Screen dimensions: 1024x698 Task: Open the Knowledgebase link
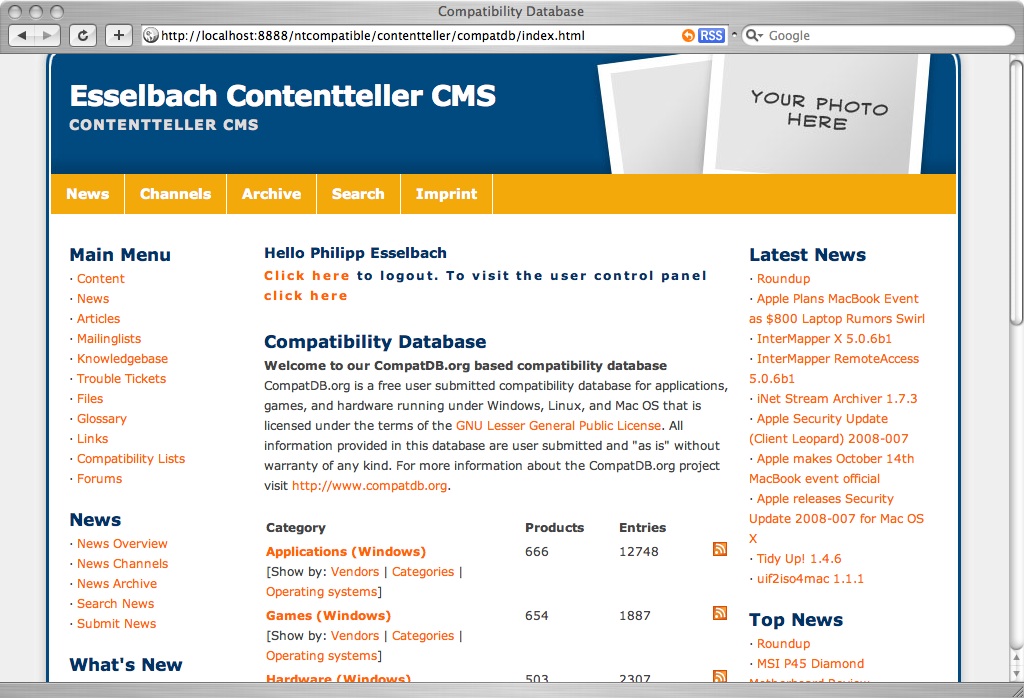[122, 358]
